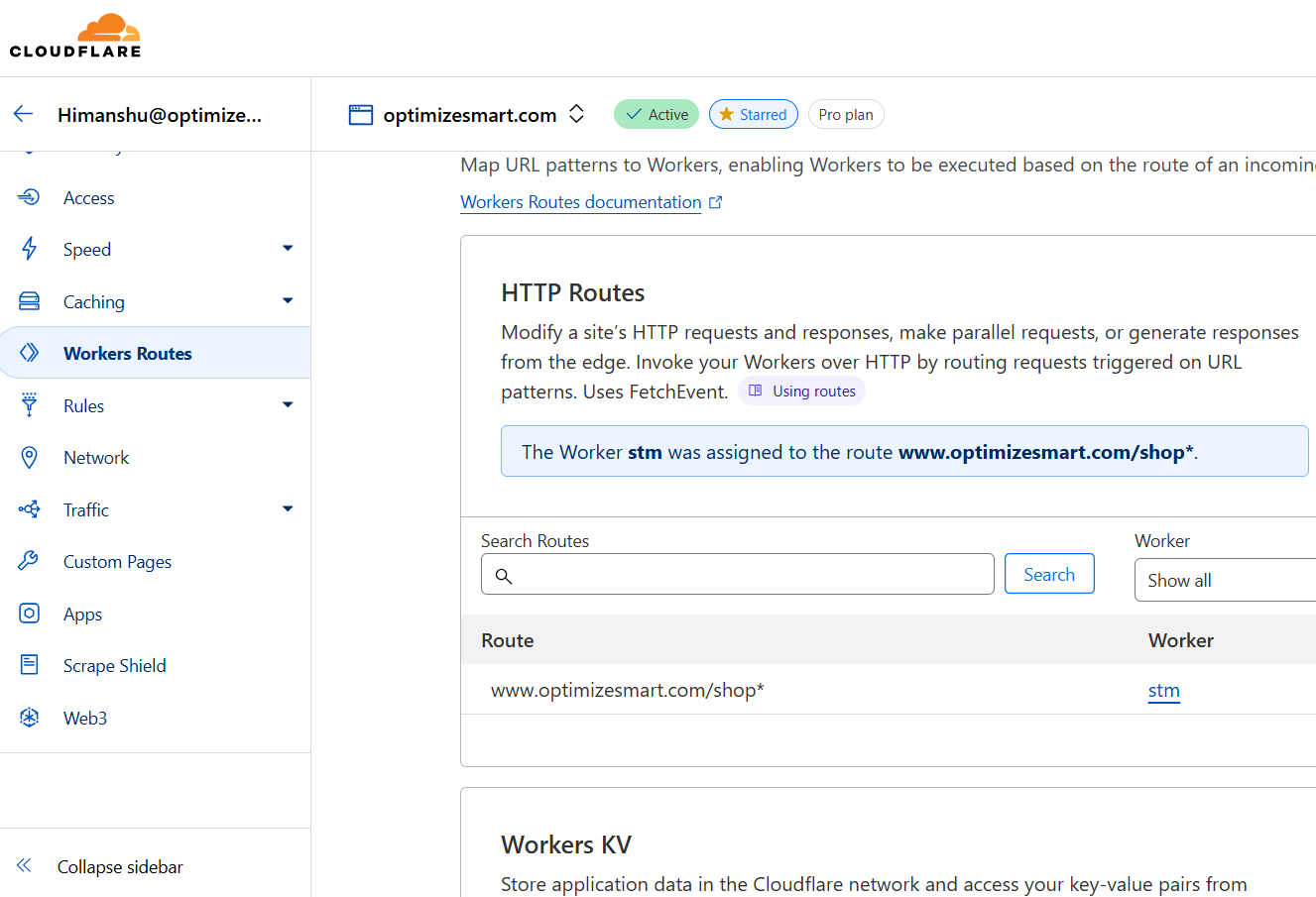
Task: Click the Scrape Shield document icon
Action: pos(30,665)
